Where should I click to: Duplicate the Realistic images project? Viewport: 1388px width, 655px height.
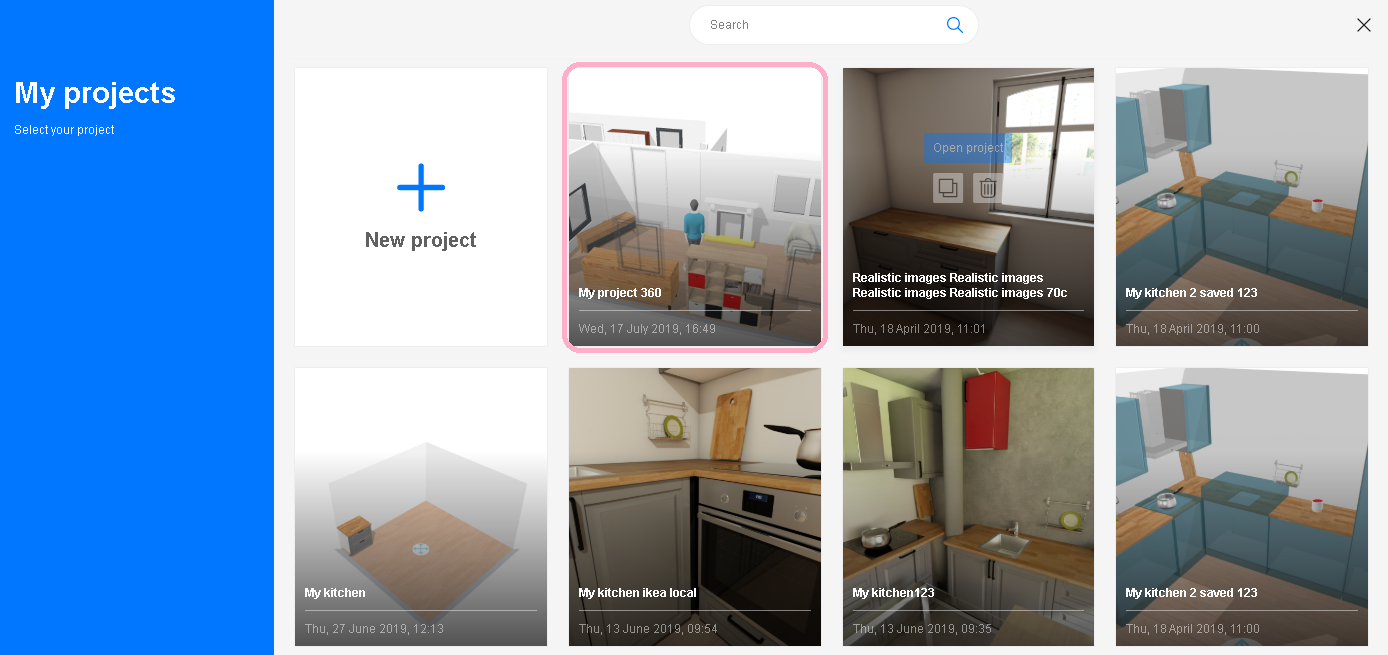pos(947,187)
